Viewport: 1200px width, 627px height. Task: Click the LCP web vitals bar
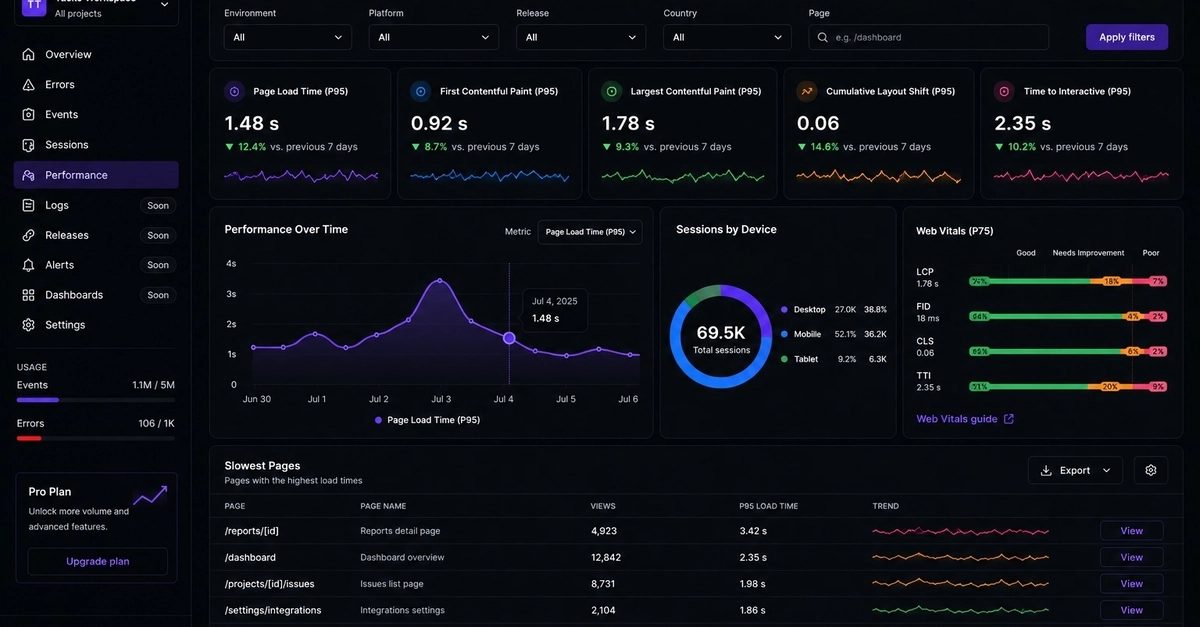pos(1068,282)
